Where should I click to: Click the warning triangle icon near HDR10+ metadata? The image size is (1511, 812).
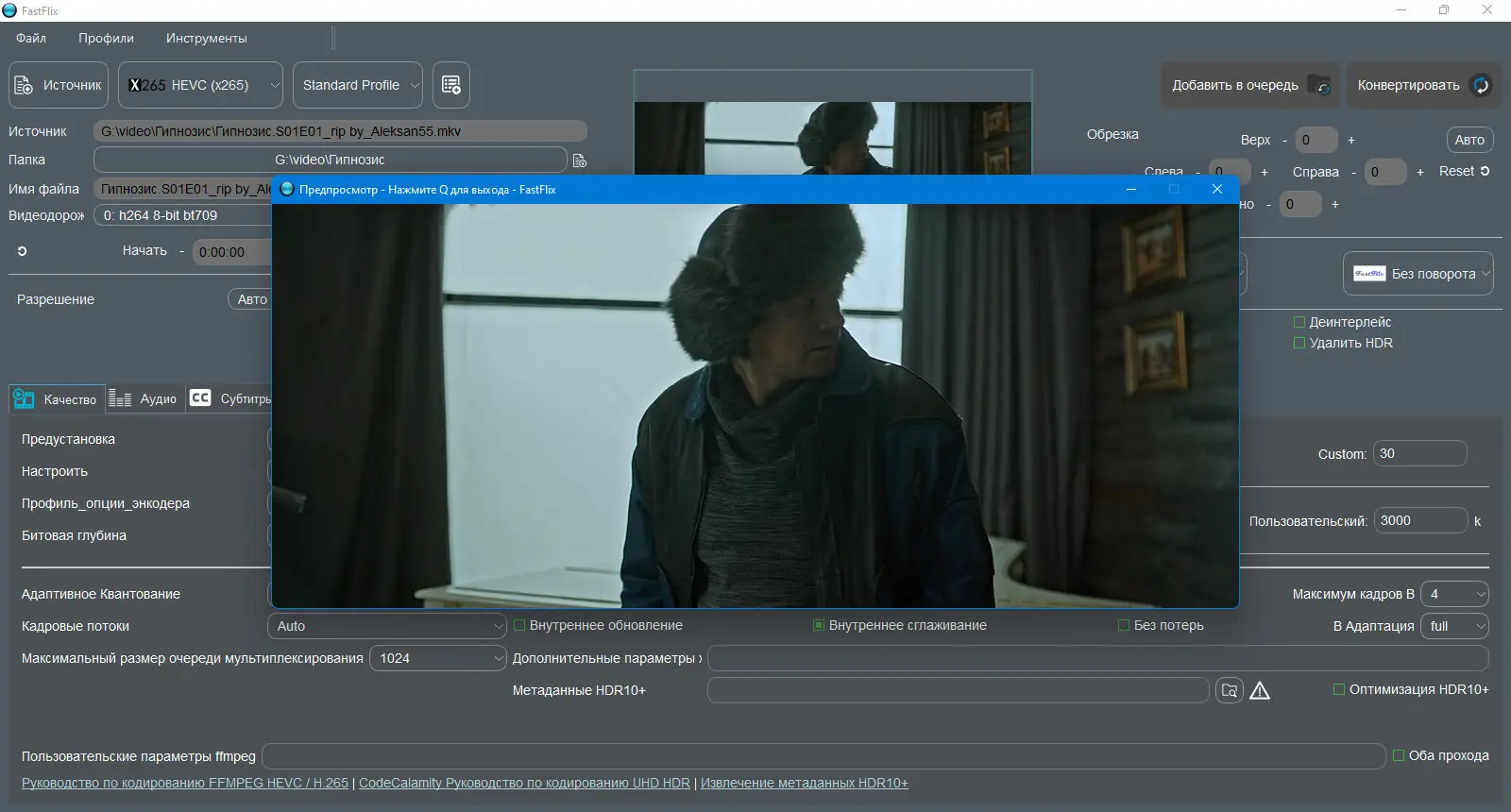click(x=1260, y=691)
